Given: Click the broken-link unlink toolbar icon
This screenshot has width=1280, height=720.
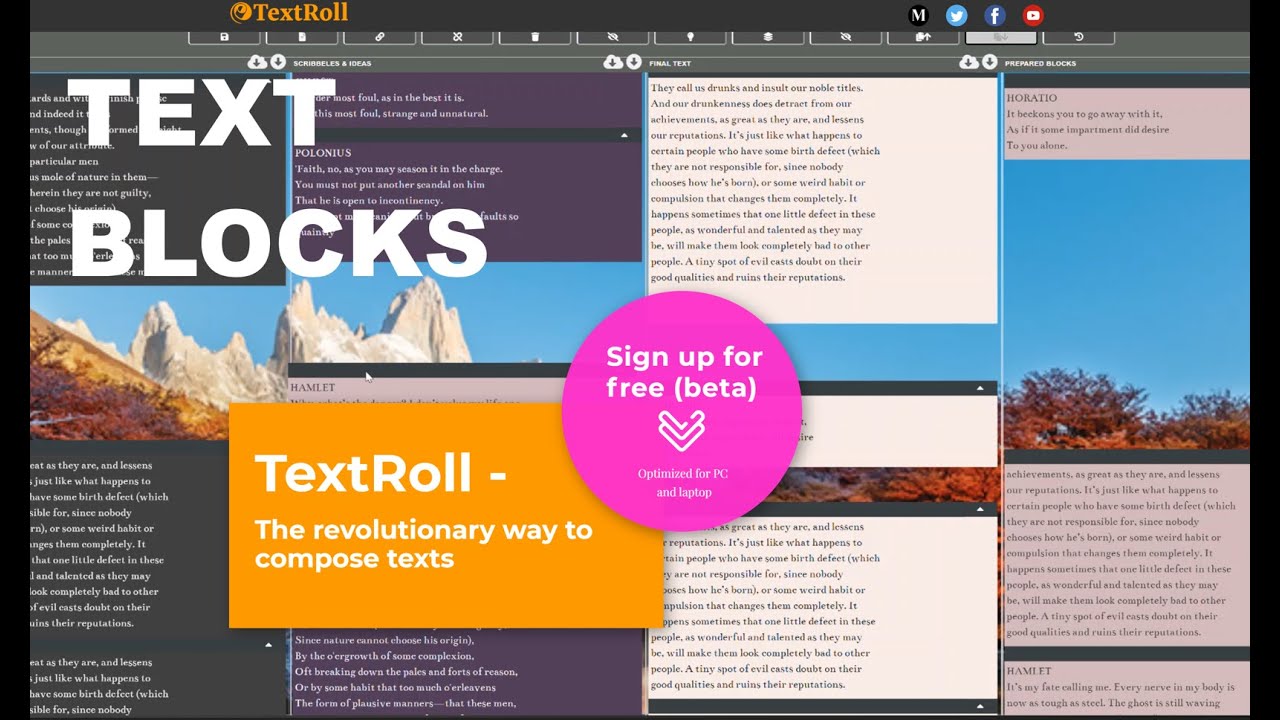Looking at the screenshot, I should 457,37.
